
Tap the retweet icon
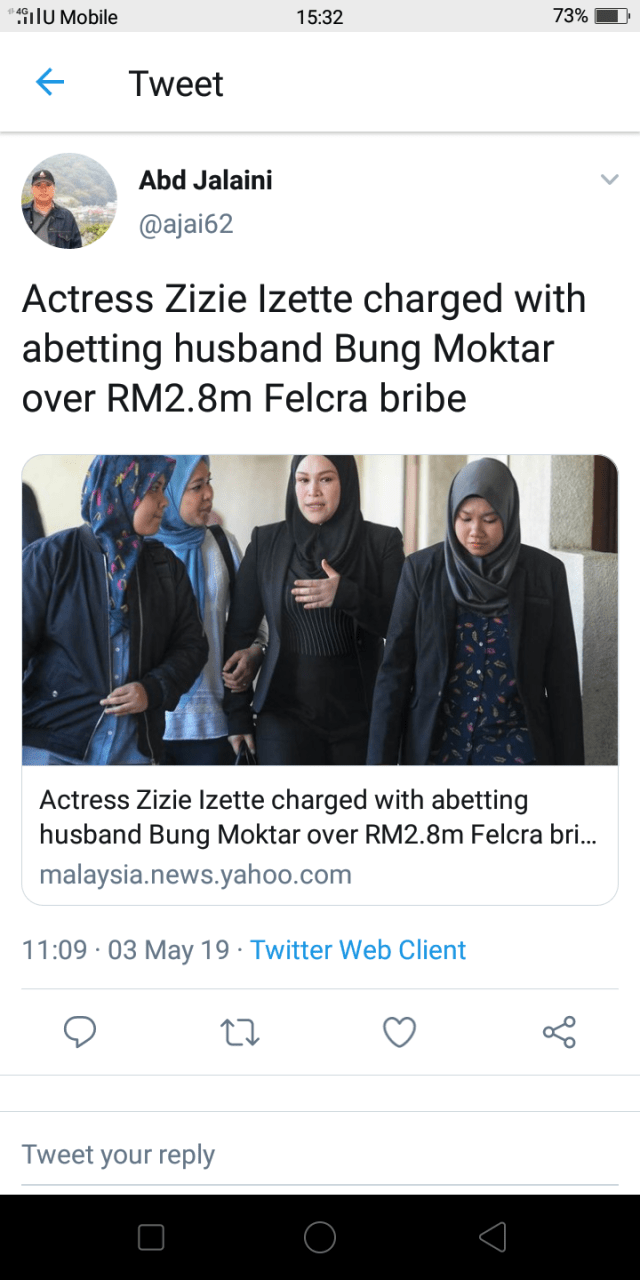239,1031
